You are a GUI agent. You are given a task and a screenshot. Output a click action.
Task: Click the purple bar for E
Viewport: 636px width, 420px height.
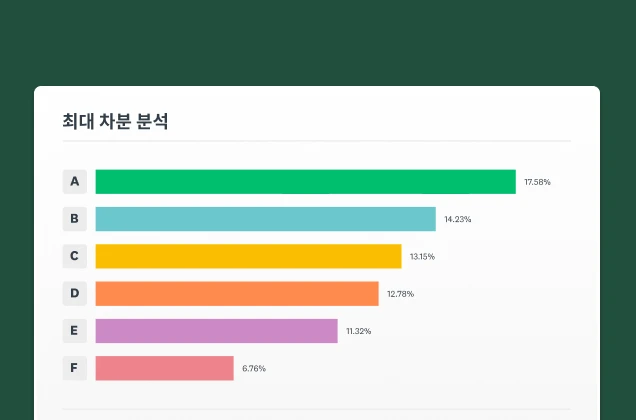(x=216, y=331)
